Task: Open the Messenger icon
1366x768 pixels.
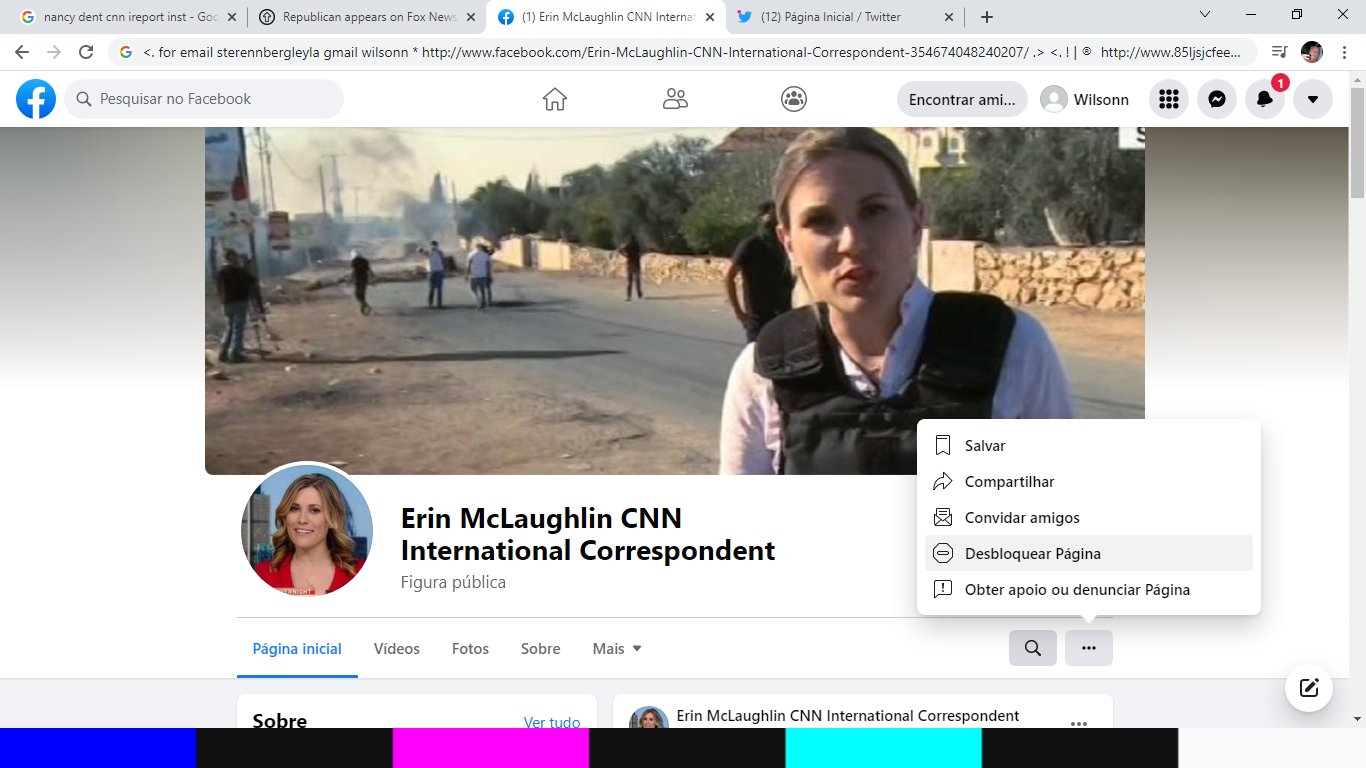Action: pos(1217,99)
